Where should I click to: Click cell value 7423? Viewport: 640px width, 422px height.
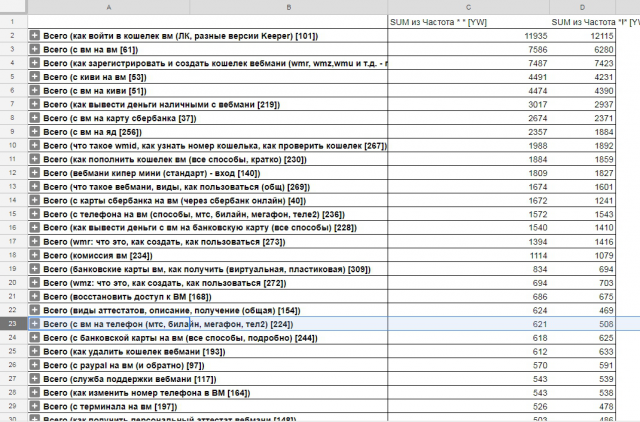coord(604,63)
